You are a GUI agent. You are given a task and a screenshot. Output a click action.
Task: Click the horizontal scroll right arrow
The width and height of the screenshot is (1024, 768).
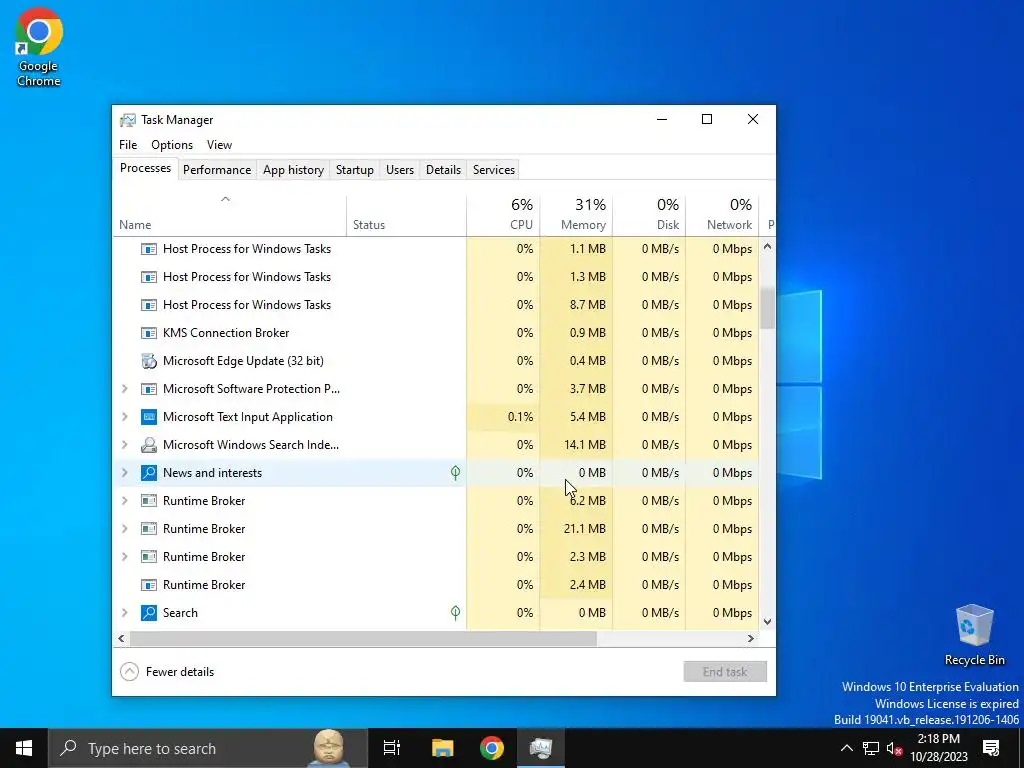click(x=751, y=639)
